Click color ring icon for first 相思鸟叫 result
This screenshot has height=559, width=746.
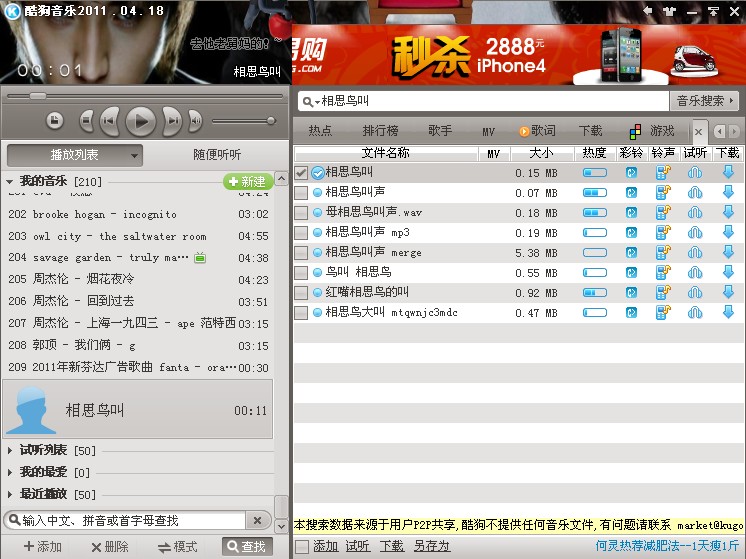(631, 173)
